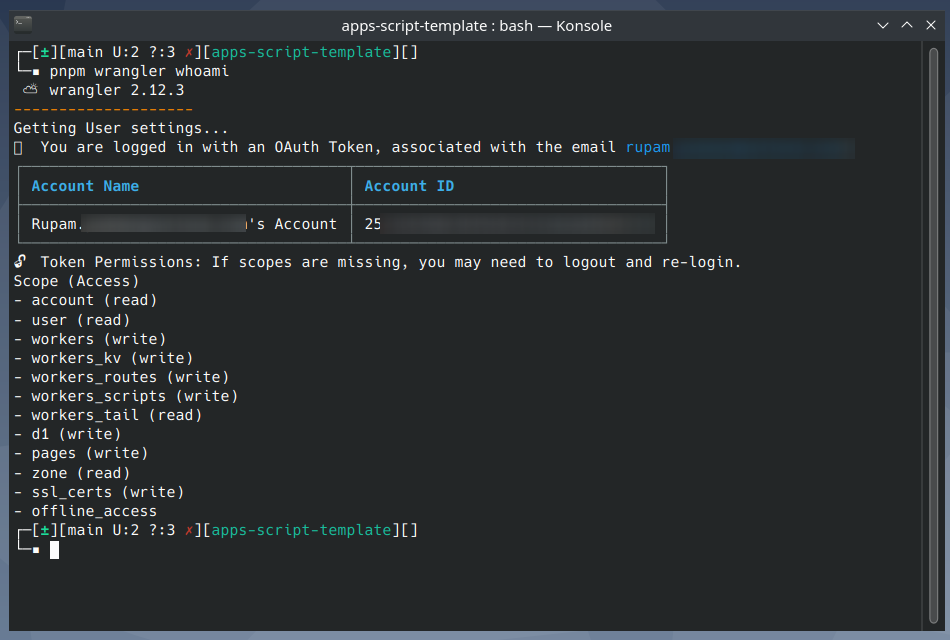Click the 'Getting User settings...' line
The height and width of the screenshot is (640, 950).
tap(121, 128)
